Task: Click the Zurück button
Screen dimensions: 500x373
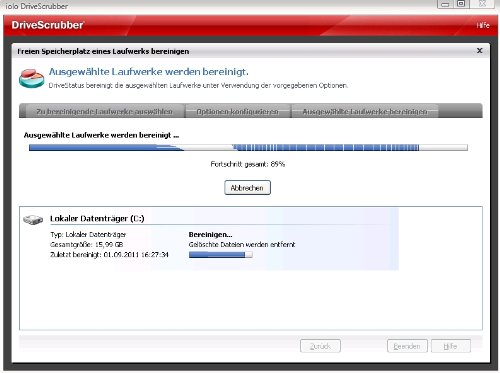Action: pos(320,346)
